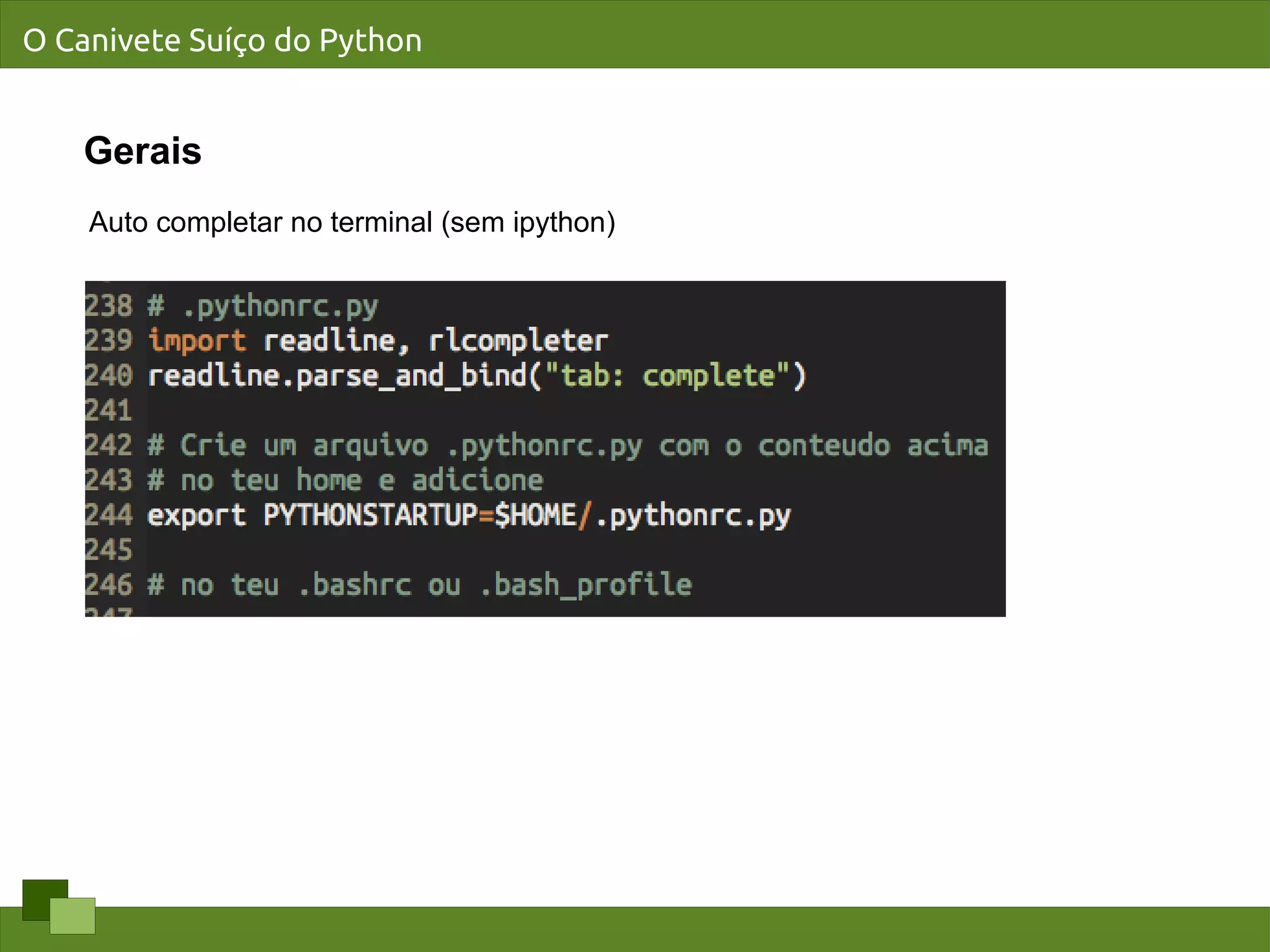Click the slide header 'O Canivete Suíço do Python'
Image resolution: width=1270 pixels, height=952 pixels.
point(223,41)
